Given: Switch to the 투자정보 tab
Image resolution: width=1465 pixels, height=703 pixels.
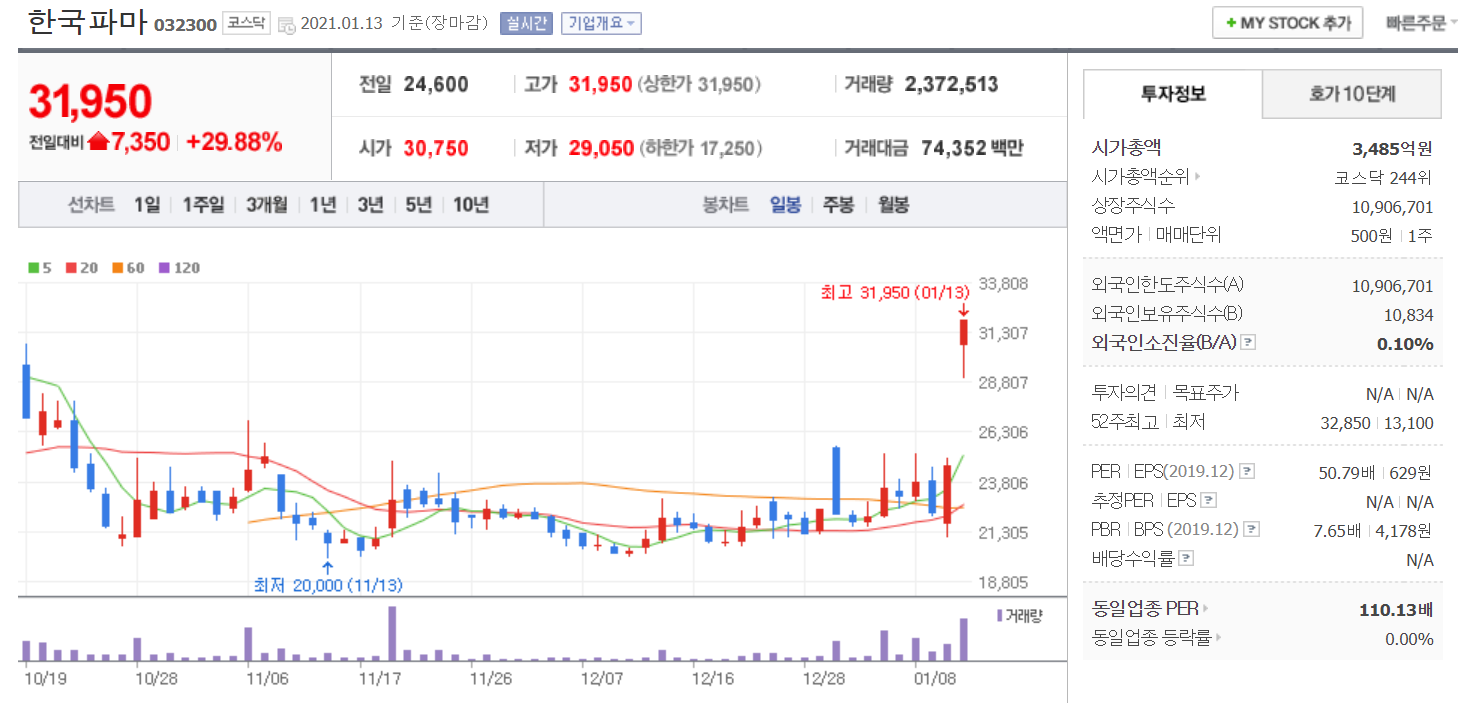Looking at the screenshot, I should tap(1173, 95).
